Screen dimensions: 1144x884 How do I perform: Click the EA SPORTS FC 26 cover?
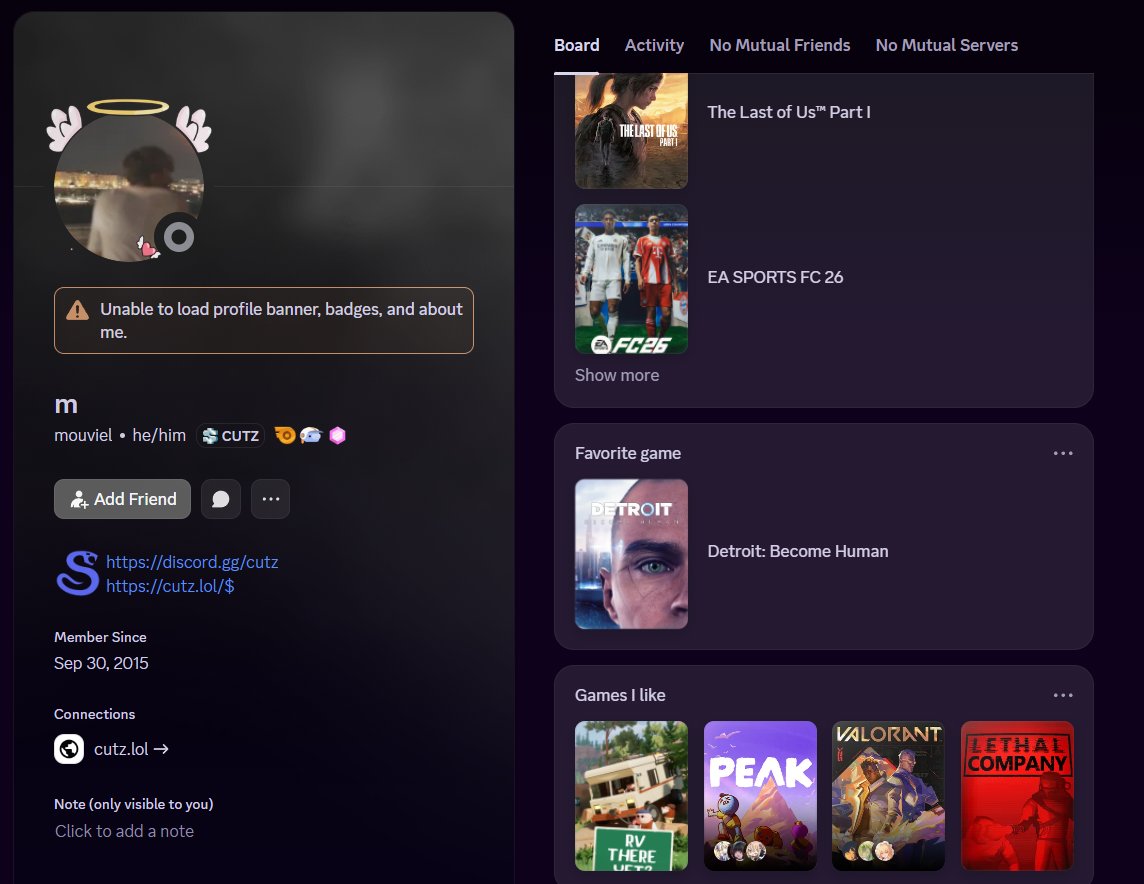[631, 279]
